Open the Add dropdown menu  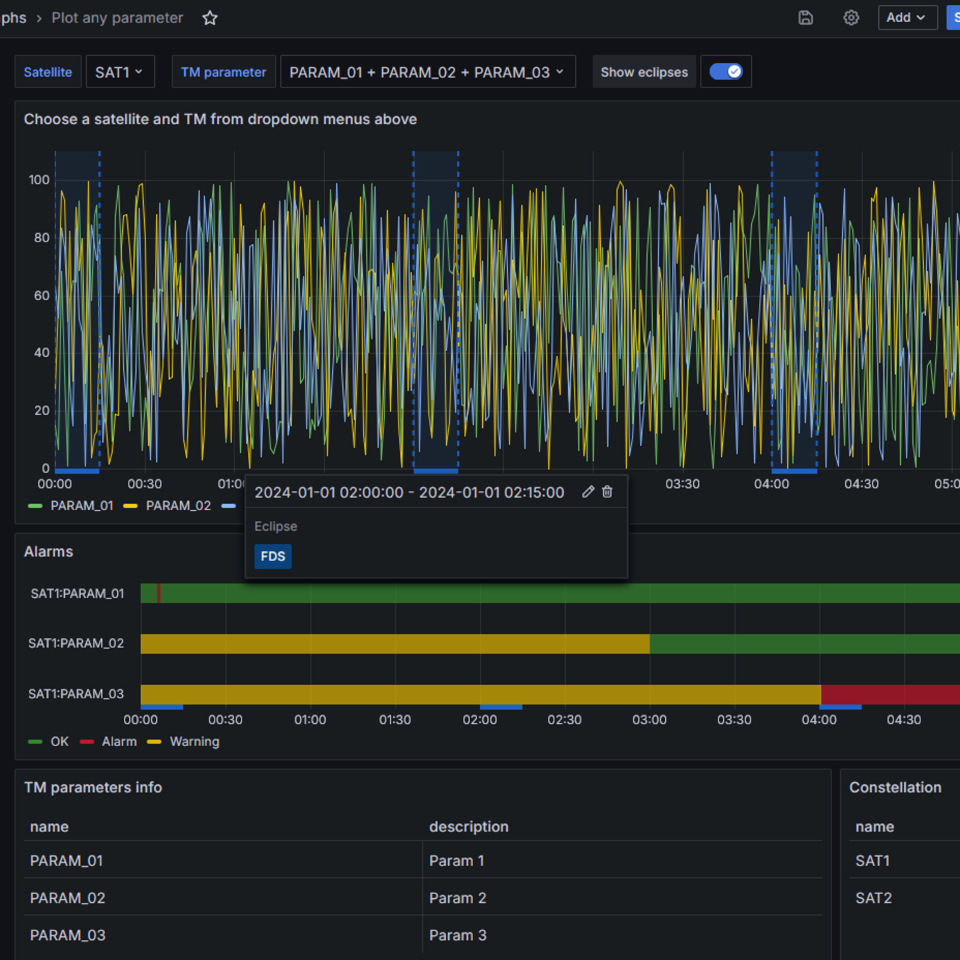point(907,18)
